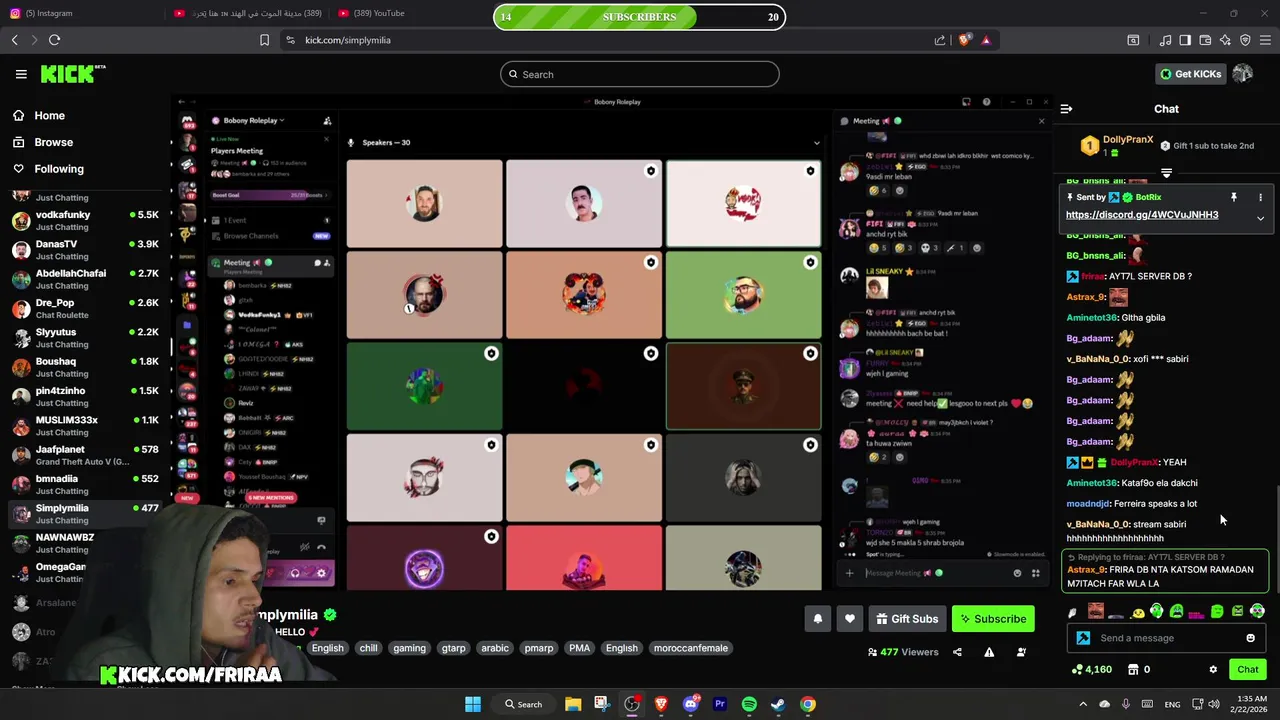Bookmark the page with bookmark icon
1280x720 pixels.
point(264,40)
